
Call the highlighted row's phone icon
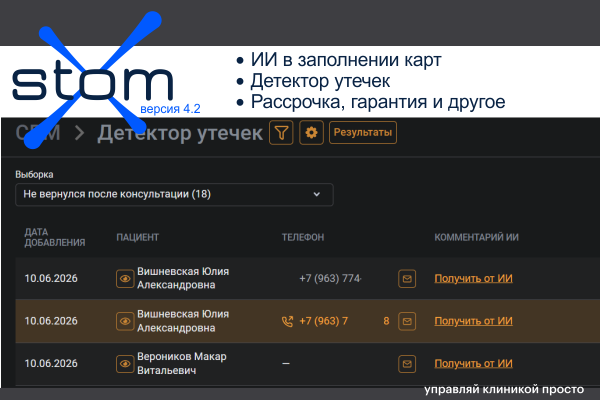pos(287,322)
